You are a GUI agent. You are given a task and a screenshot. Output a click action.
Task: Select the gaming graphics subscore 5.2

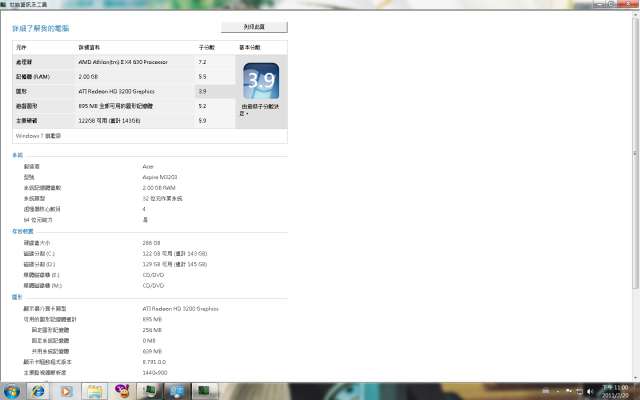tap(202, 106)
